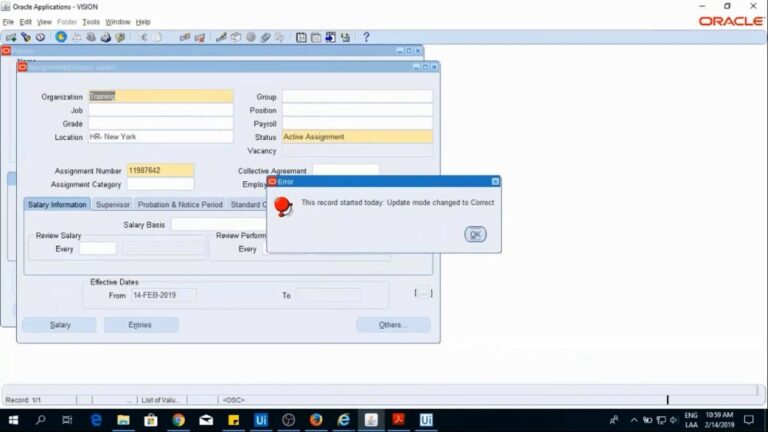Click the toolbar icon with the blue arrow

331,37
